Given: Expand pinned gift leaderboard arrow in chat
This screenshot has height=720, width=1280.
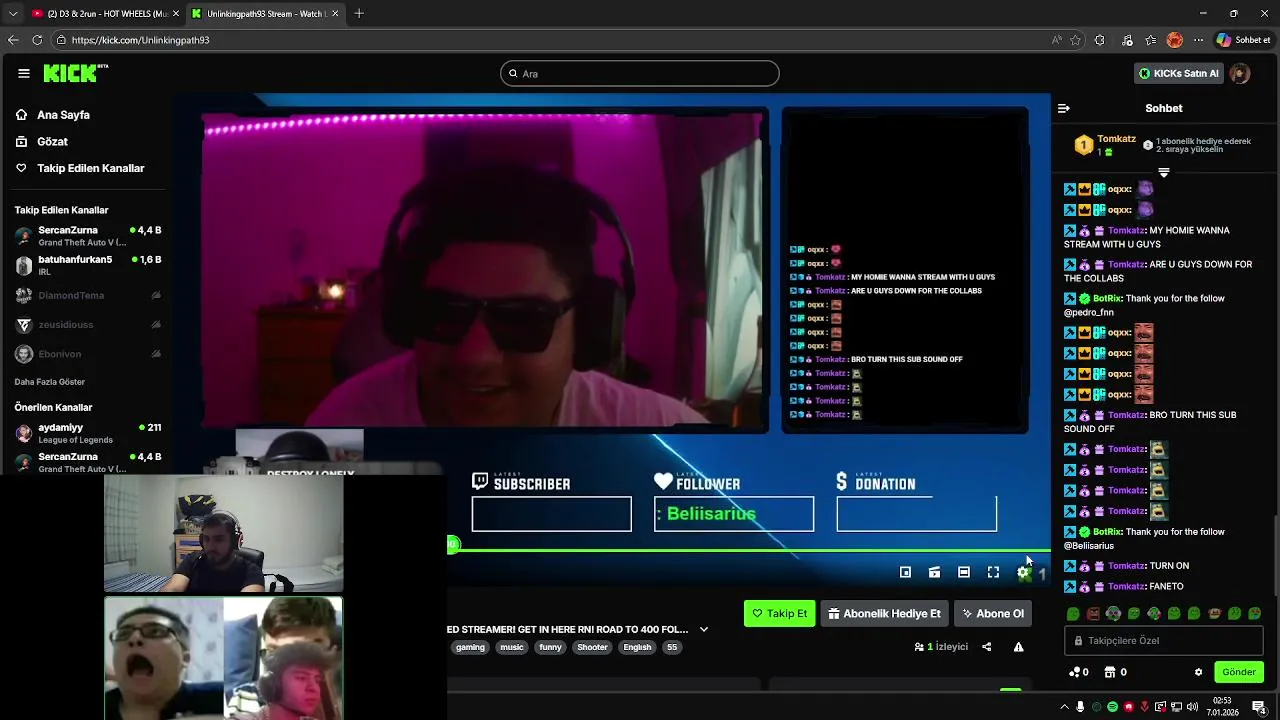Looking at the screenshot, I should pyautogui.click(x=1163, y=173).
